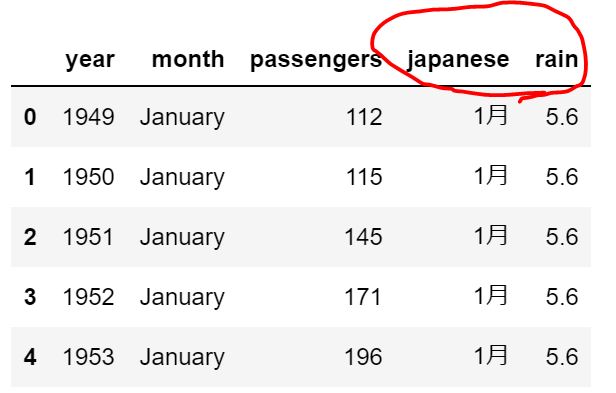
Task: Click the year column header
Action: (x=90, y=60)
